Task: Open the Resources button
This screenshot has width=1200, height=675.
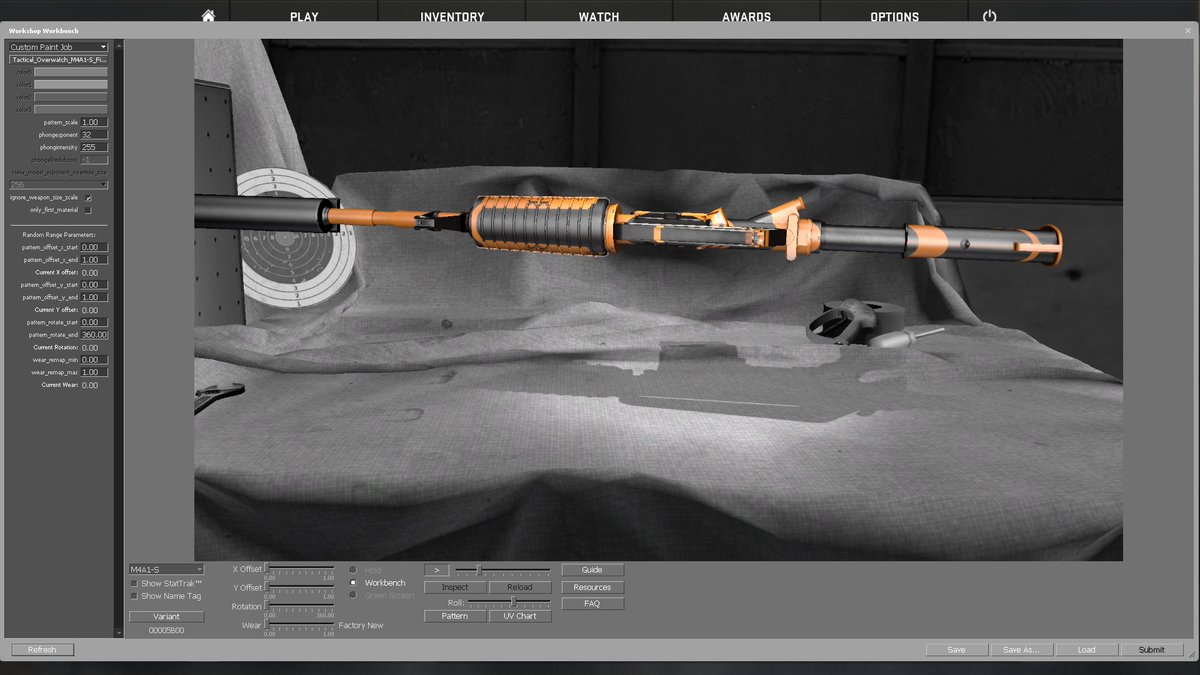Action: (x=592, y=587)
